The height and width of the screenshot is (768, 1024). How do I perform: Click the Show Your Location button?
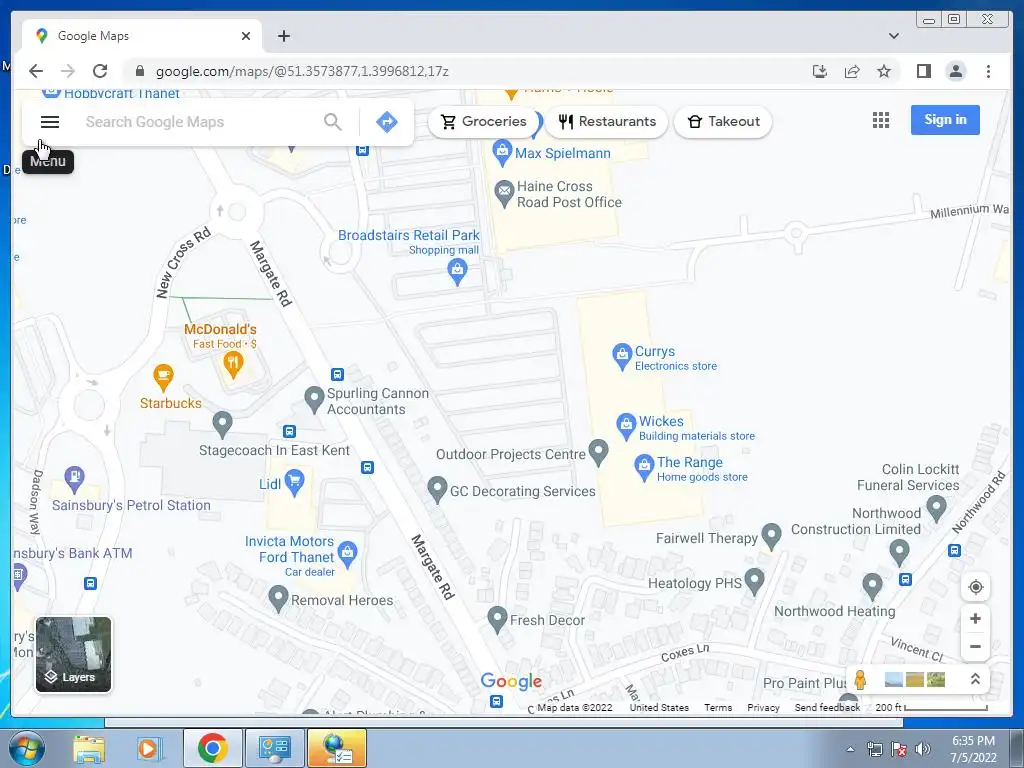[976, 587]
